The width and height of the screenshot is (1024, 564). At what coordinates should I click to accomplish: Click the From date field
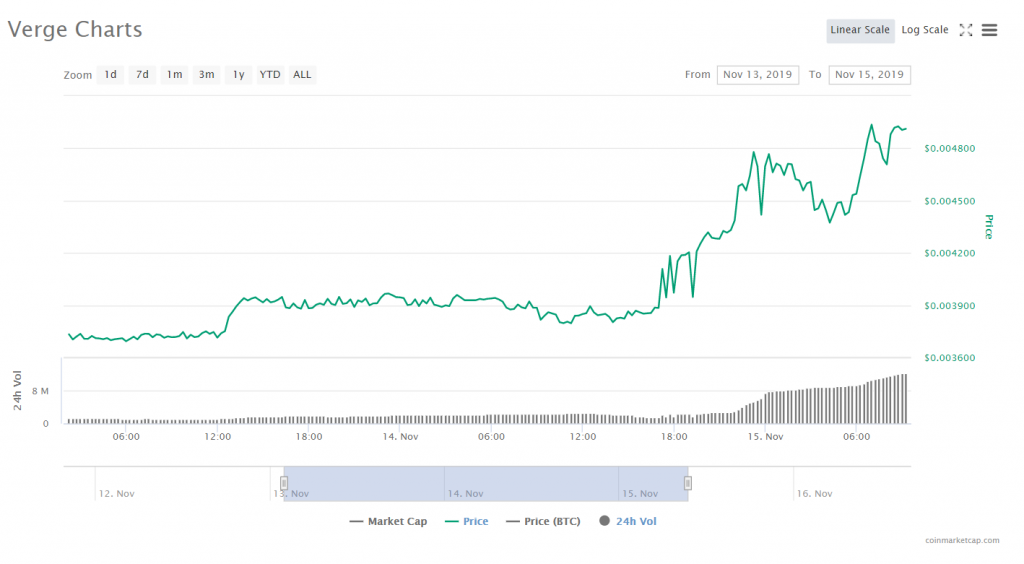pos(757,75)
